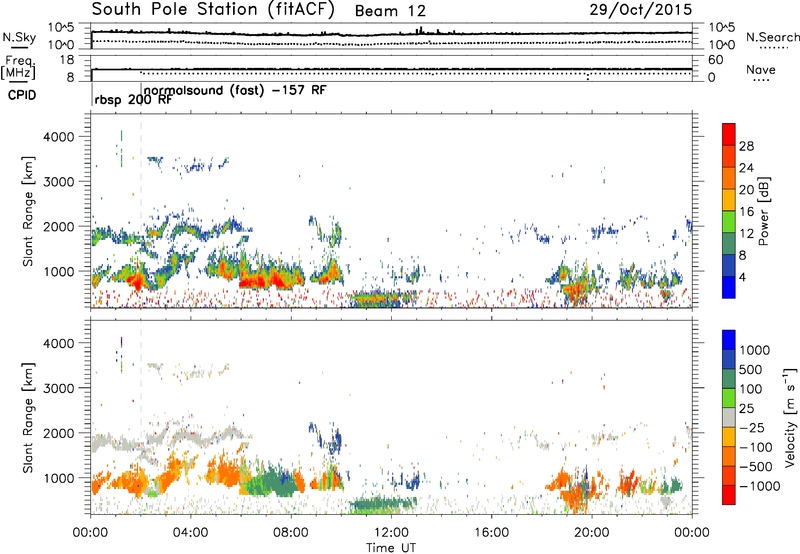
Task: Select the 'Freq. [MHz]' axis label
Action: click(18, 68)
